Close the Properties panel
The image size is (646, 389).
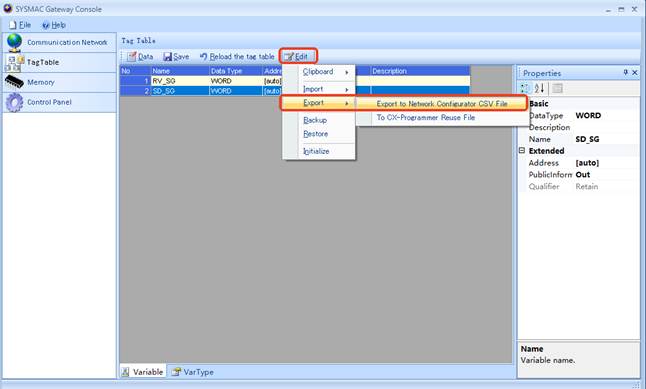[635, 73]
